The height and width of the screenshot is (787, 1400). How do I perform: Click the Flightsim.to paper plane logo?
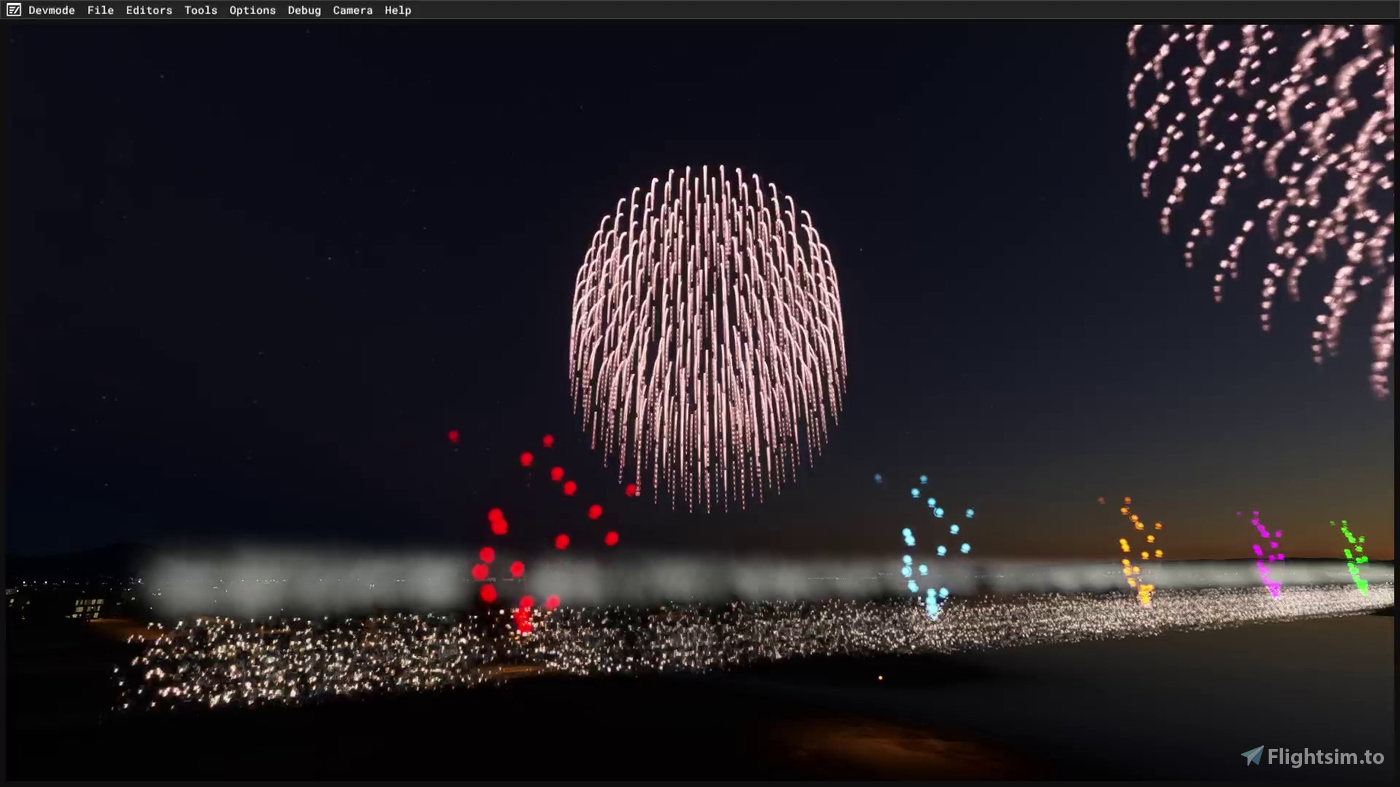[1252, 757]
